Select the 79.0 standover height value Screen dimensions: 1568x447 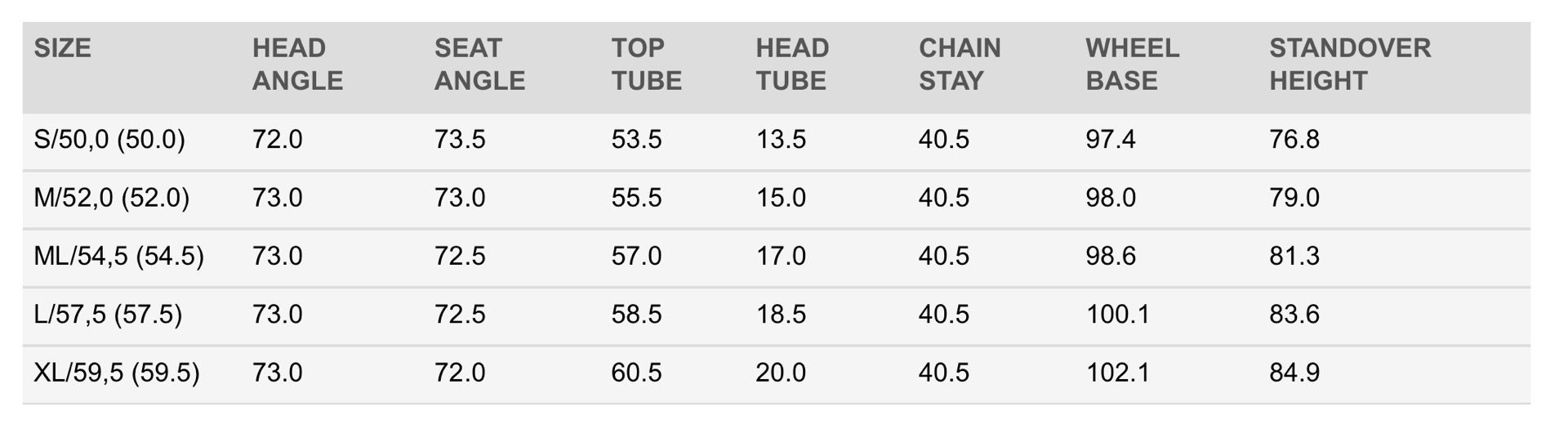(1294, 198)
